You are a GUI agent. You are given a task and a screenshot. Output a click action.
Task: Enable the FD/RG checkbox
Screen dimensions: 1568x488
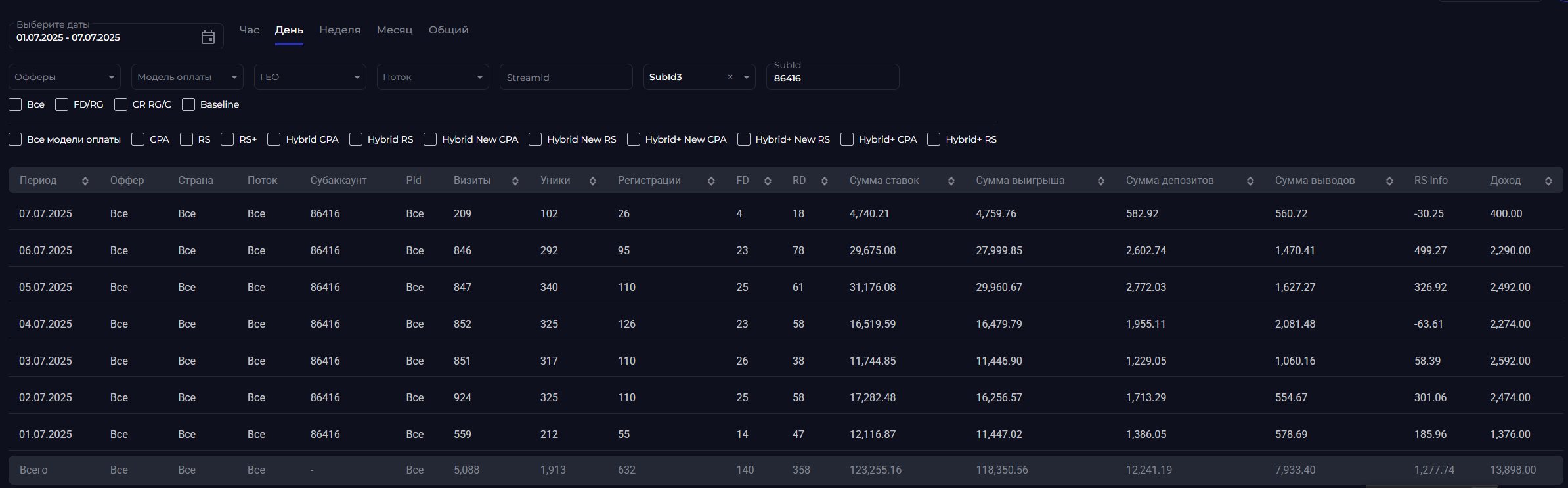(62, 104)
